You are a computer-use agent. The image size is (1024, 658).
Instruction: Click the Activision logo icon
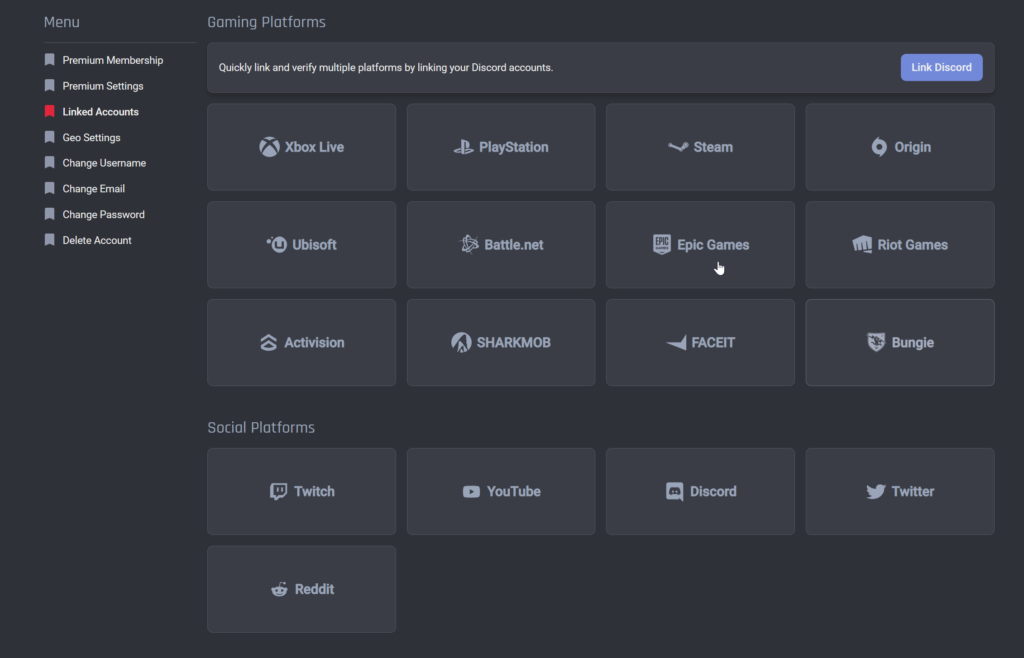pyautogui.click(x=268, y=342)
